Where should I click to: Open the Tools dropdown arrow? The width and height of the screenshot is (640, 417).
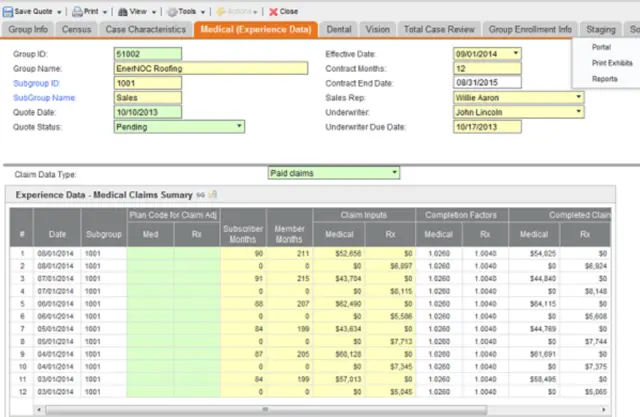tap(203, 12)
